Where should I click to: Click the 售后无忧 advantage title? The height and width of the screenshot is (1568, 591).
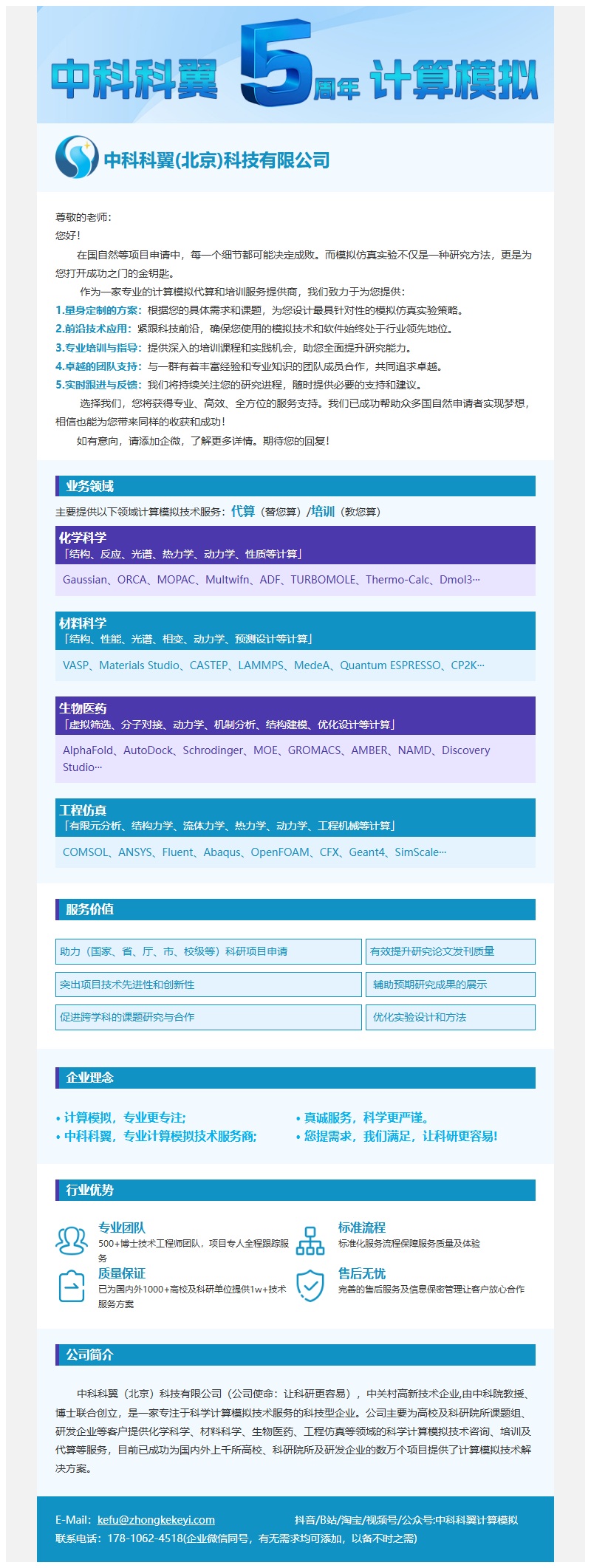pyautogui.click(x=362, y=1273)
